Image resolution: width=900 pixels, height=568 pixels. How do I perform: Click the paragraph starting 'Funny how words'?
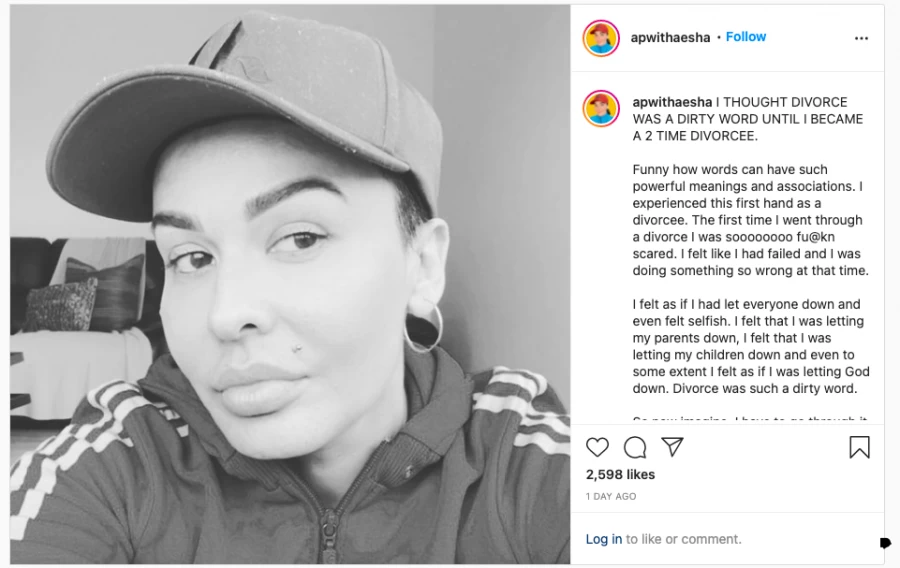coord(750,220)
